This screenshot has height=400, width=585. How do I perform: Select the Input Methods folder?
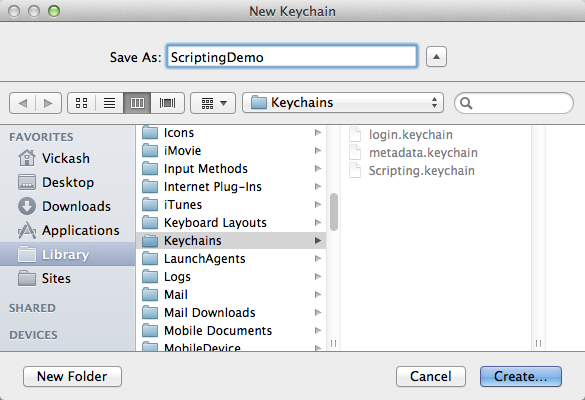tap(231, 169)
